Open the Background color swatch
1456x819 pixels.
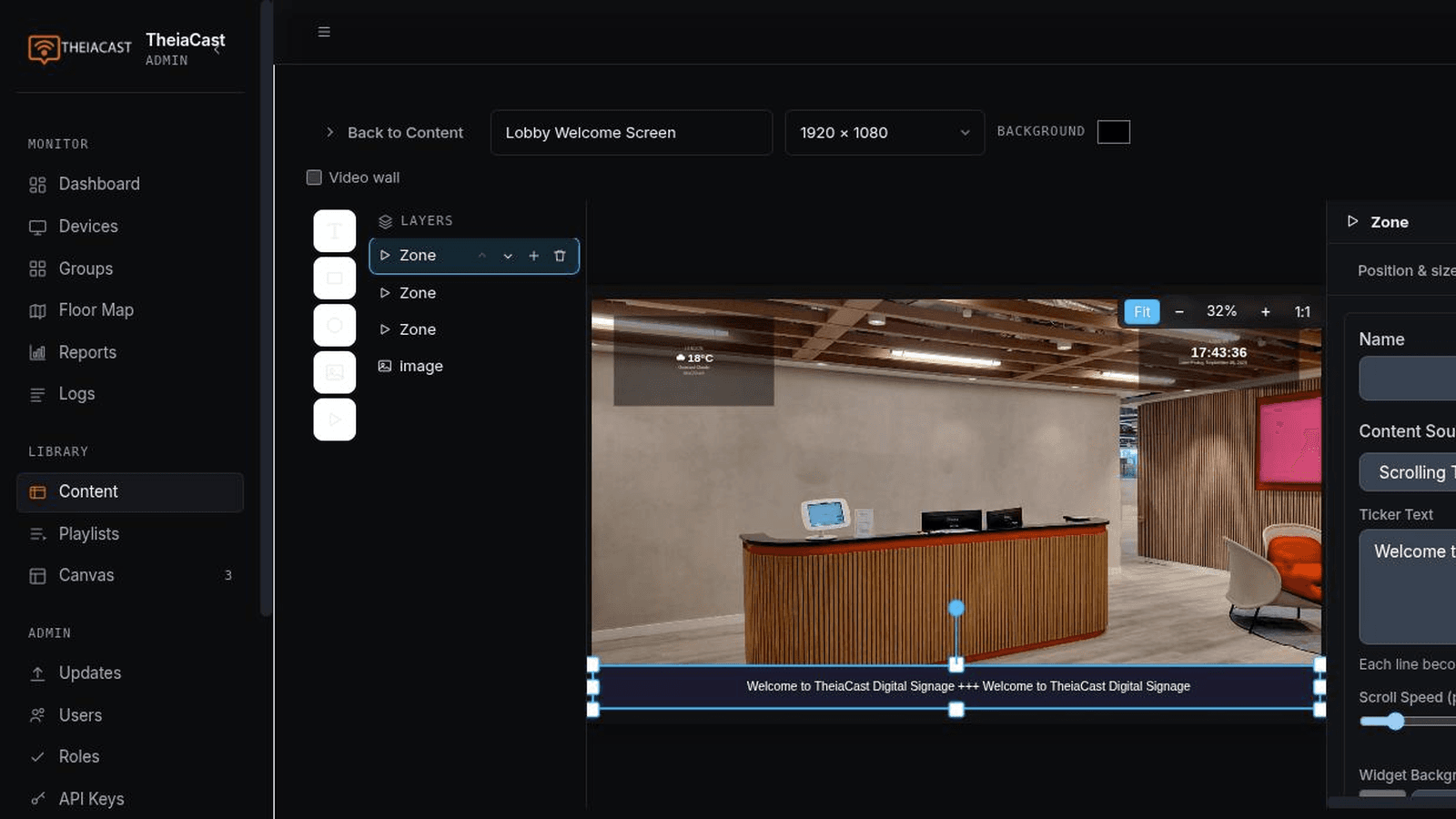click(x=1114, y=132)
